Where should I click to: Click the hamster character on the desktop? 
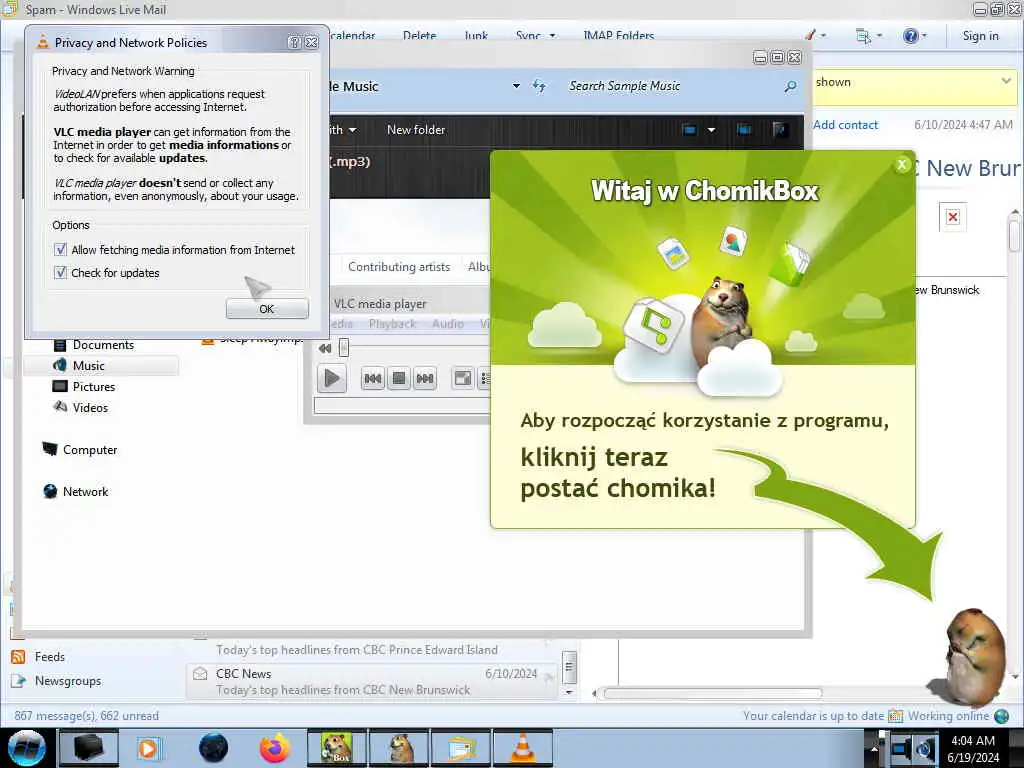pos(974,656)
